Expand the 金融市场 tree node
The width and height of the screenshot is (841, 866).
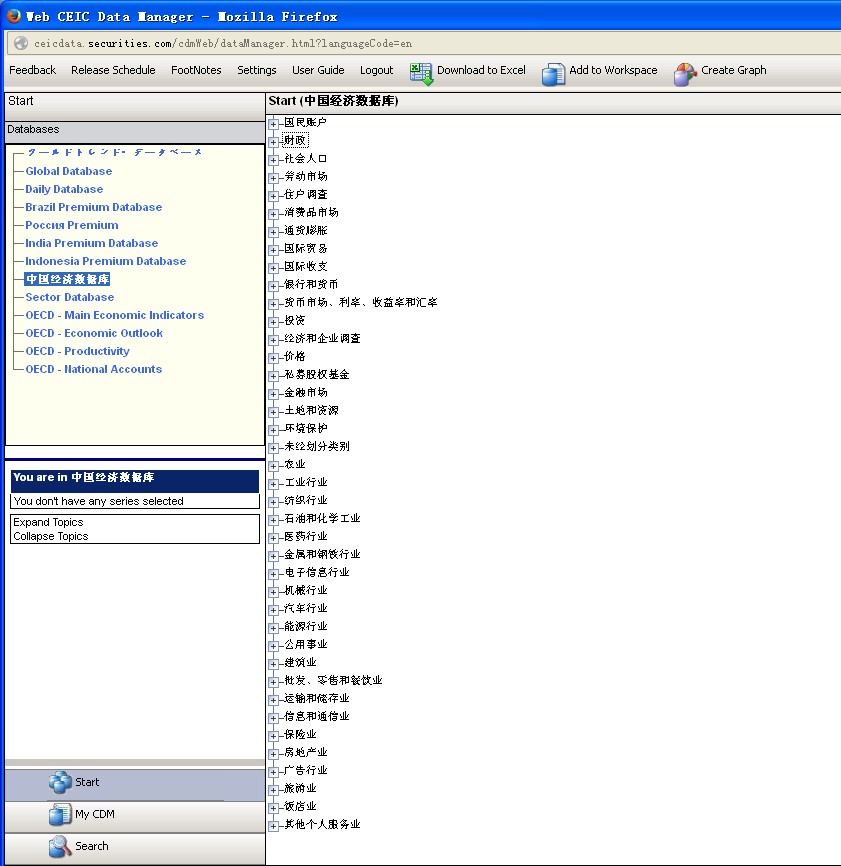tap(273, 394)
